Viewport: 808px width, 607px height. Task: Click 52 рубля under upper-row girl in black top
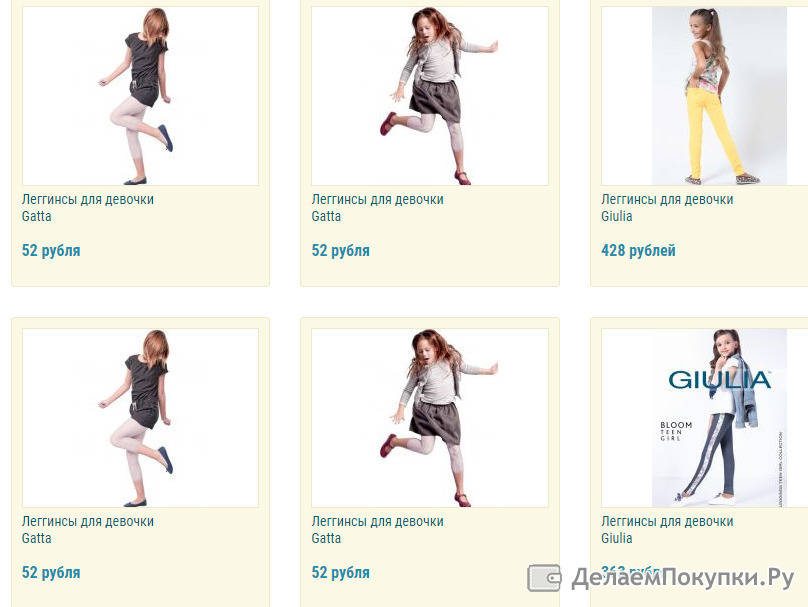point(51,251)
